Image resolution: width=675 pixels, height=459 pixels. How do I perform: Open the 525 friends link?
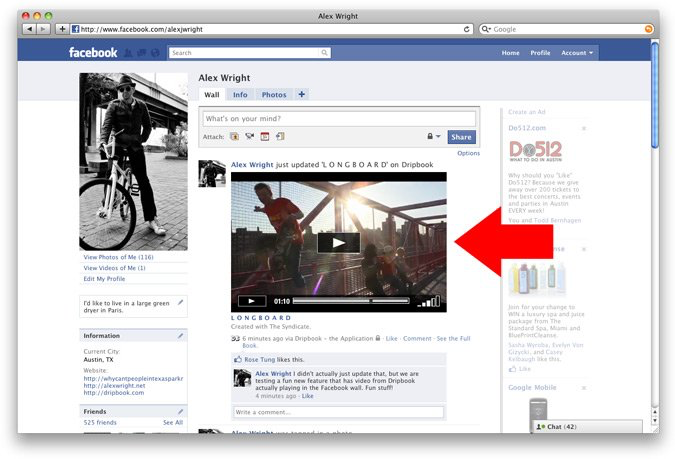point(100,422)
